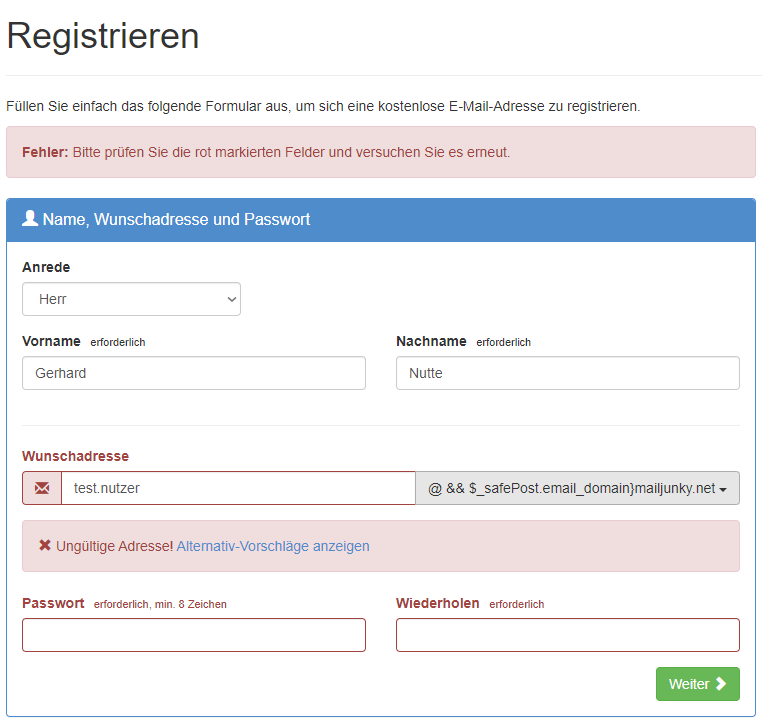Open the Alternativ-Vorschläge anzeigen link
The width and height of the screenshot is (762, 718).
tap(273, 546)
